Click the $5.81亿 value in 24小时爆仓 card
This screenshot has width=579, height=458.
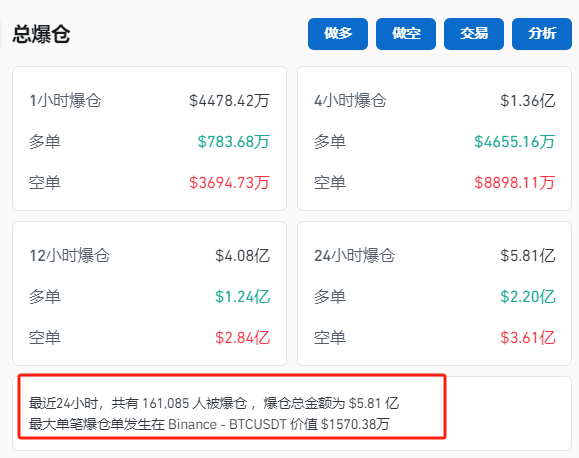click(528, 256)
